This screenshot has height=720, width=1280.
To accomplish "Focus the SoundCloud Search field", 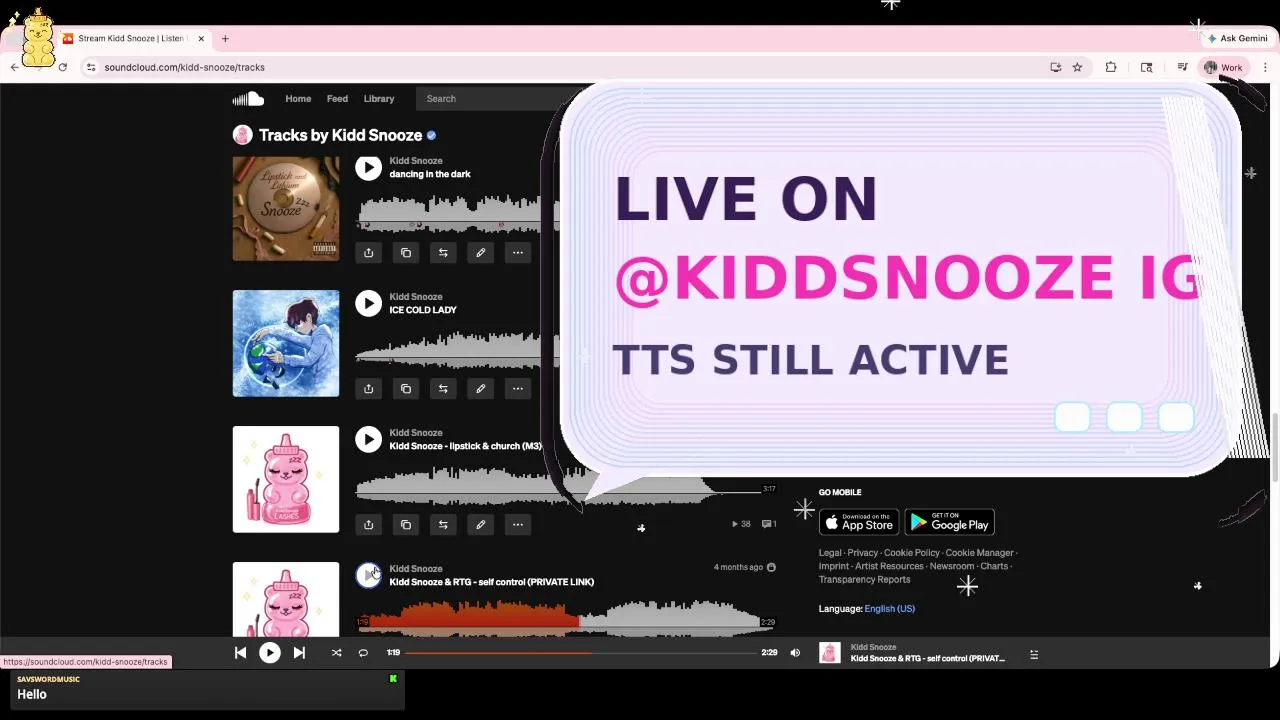I will coord(490,99).
